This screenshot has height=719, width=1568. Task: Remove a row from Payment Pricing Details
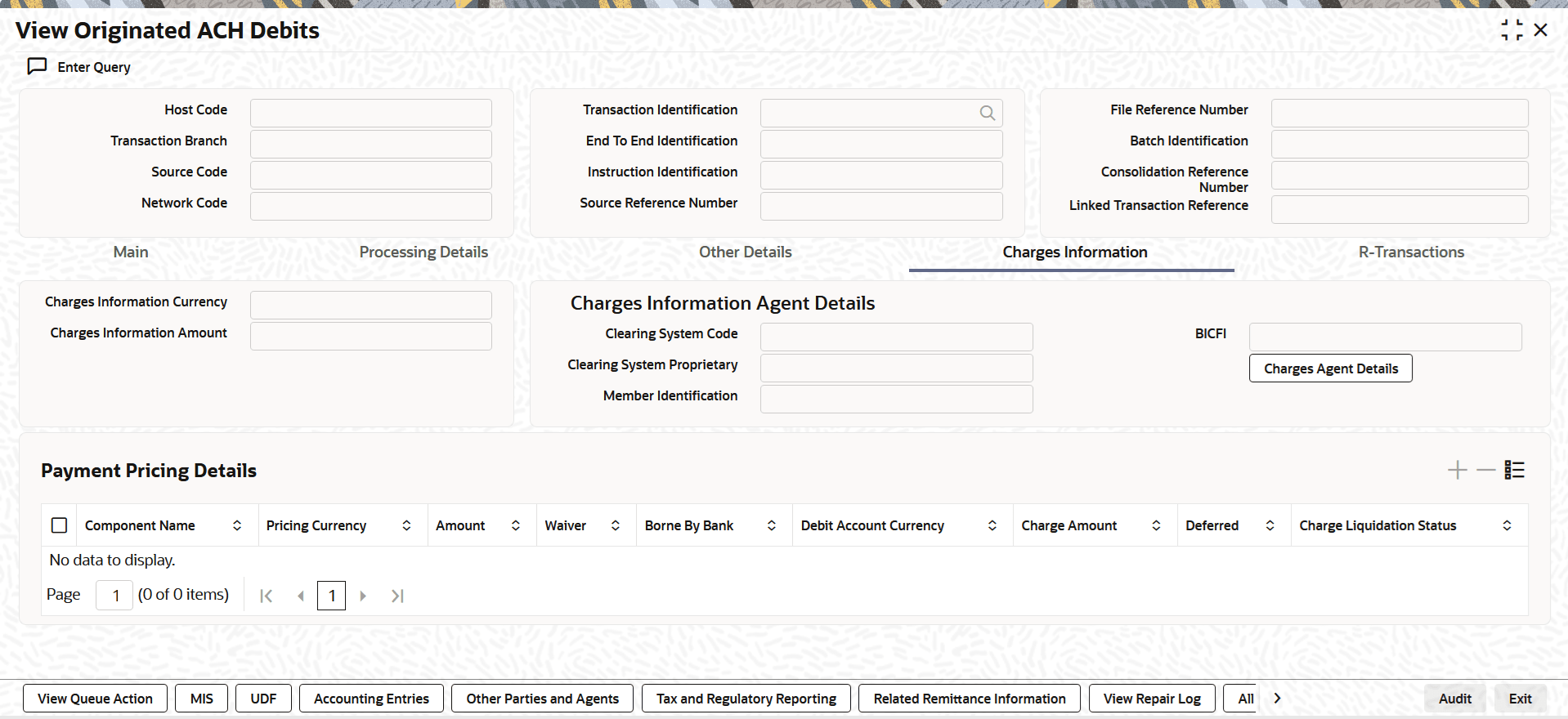point(1486,470)
